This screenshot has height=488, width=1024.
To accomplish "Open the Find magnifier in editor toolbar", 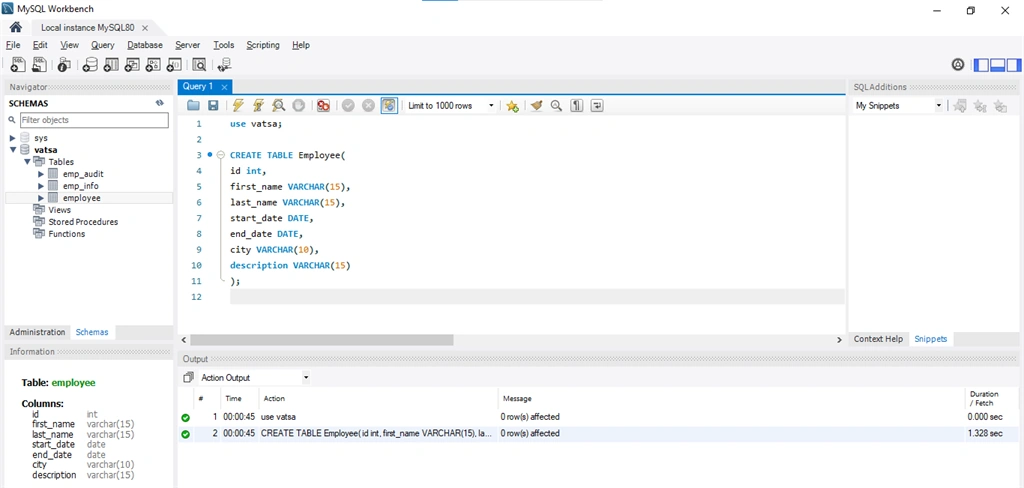I will [x=556, y=106].
